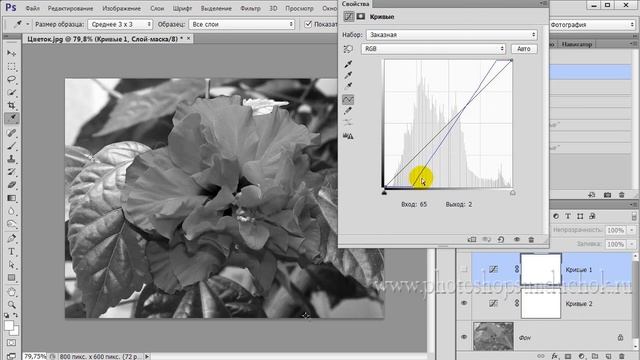Reset adjustment to defaults in Properties
This screenshot has height=360, width=640.
[x=501, y=240]
